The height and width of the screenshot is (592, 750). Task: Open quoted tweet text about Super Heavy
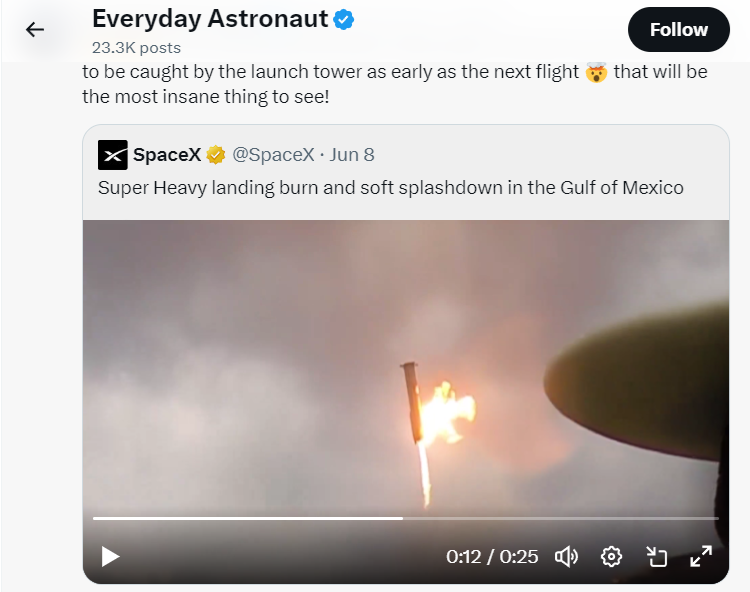coord(390,188)
